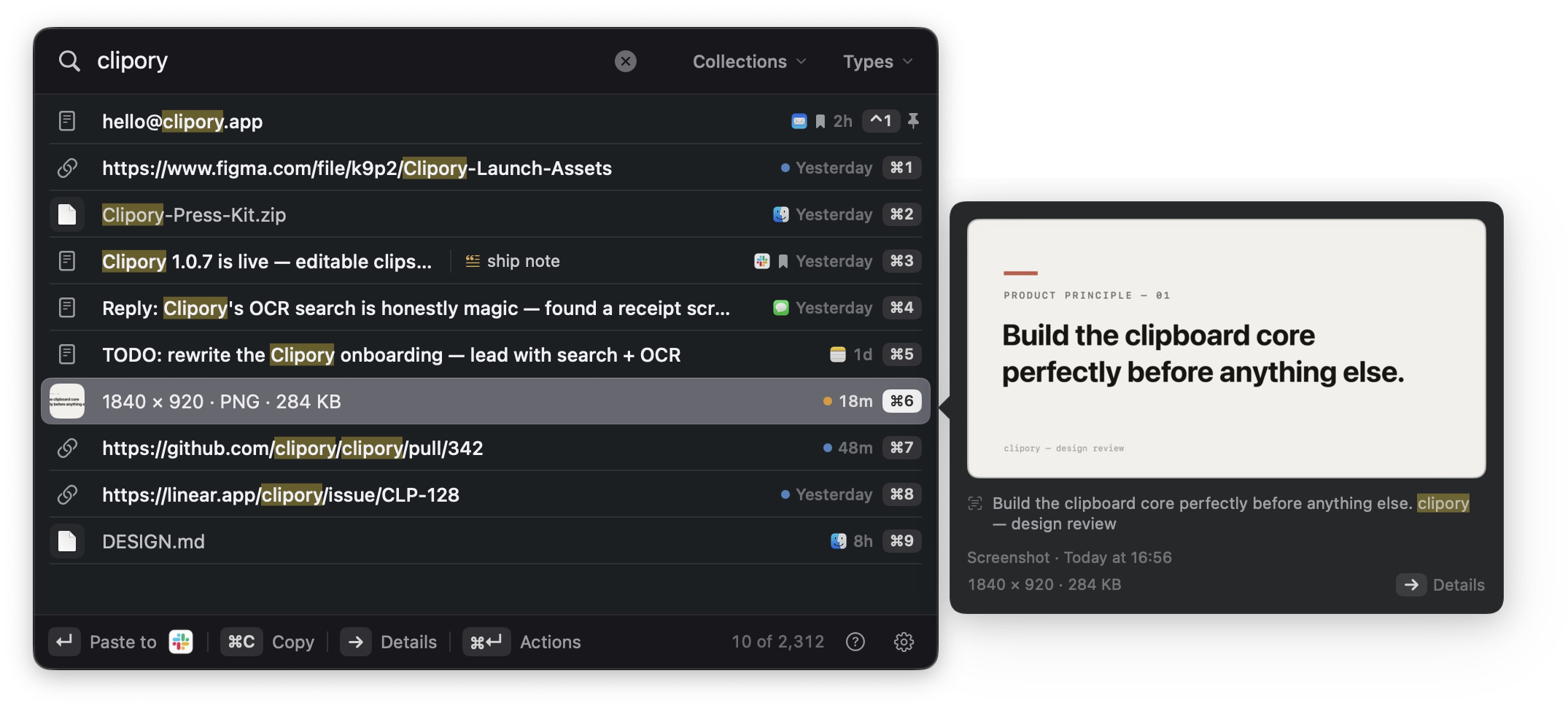Screen dimensions: 1568x719
Task: Select the "TODO: rewrite the Clipory onboarding" clip
Action: [486, 354]
